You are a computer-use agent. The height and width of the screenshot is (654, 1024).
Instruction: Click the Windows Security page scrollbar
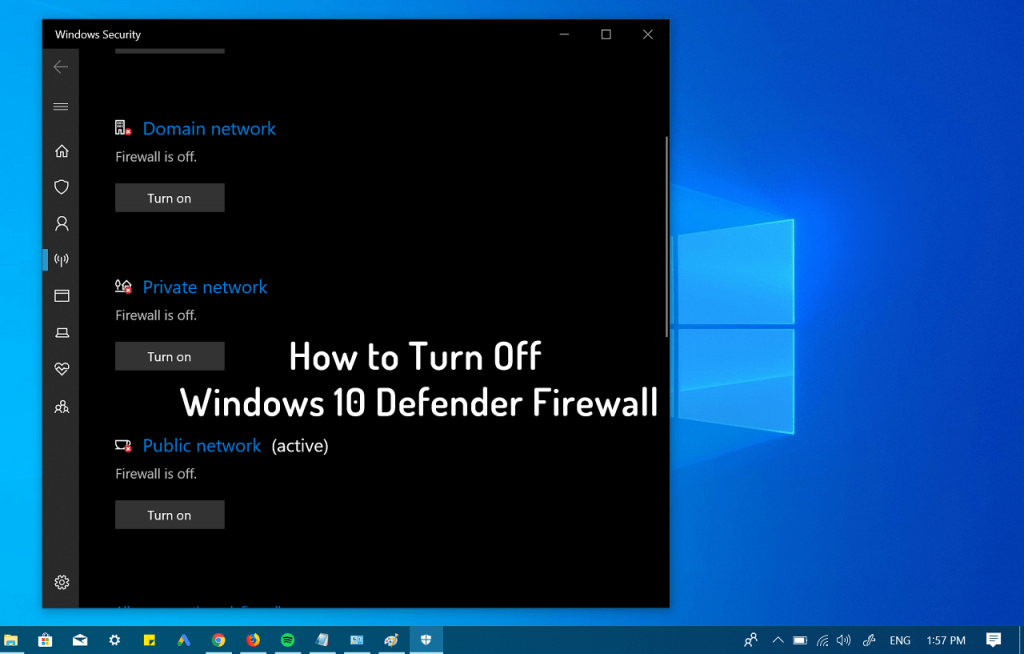pos(666,237)
